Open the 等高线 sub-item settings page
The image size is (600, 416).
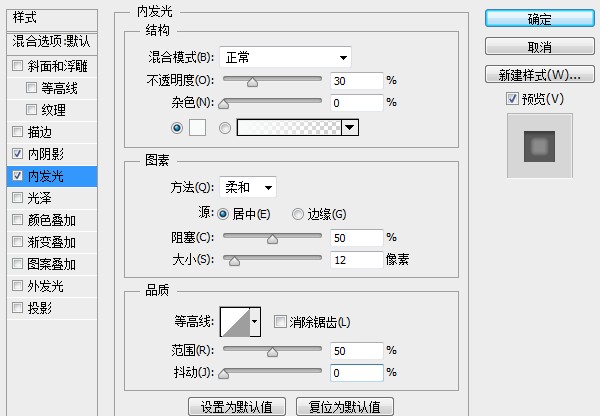(60, 88)
